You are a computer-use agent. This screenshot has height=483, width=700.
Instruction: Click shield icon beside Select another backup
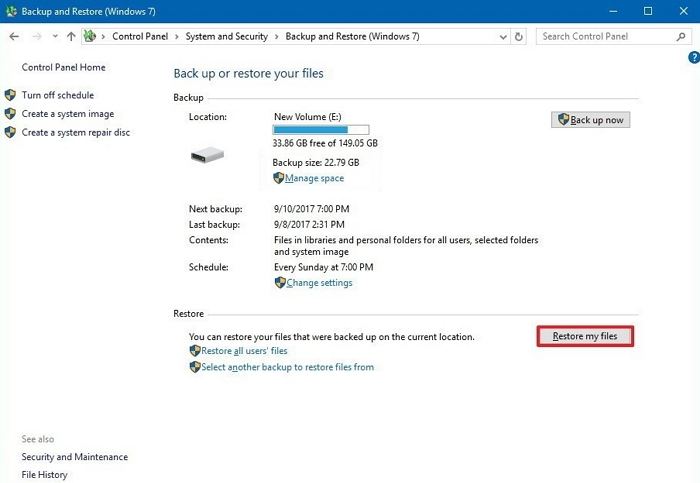point(195,367)
